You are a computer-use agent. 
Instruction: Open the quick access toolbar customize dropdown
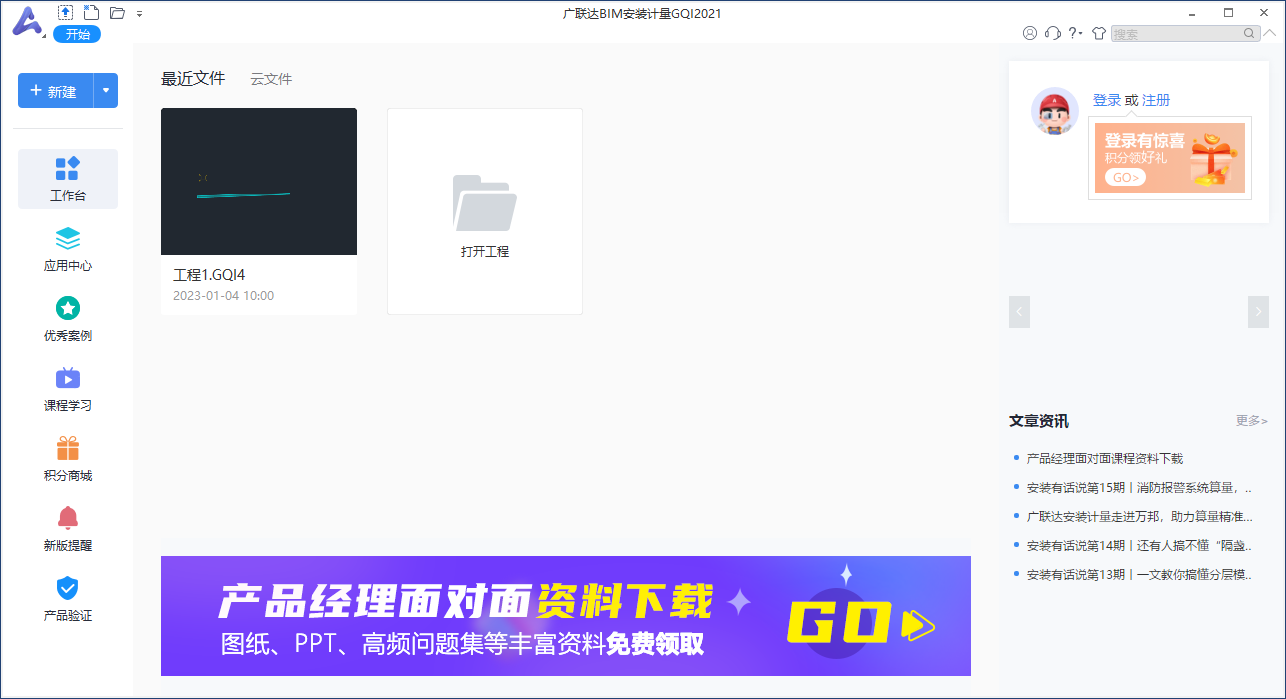[139, 12]
